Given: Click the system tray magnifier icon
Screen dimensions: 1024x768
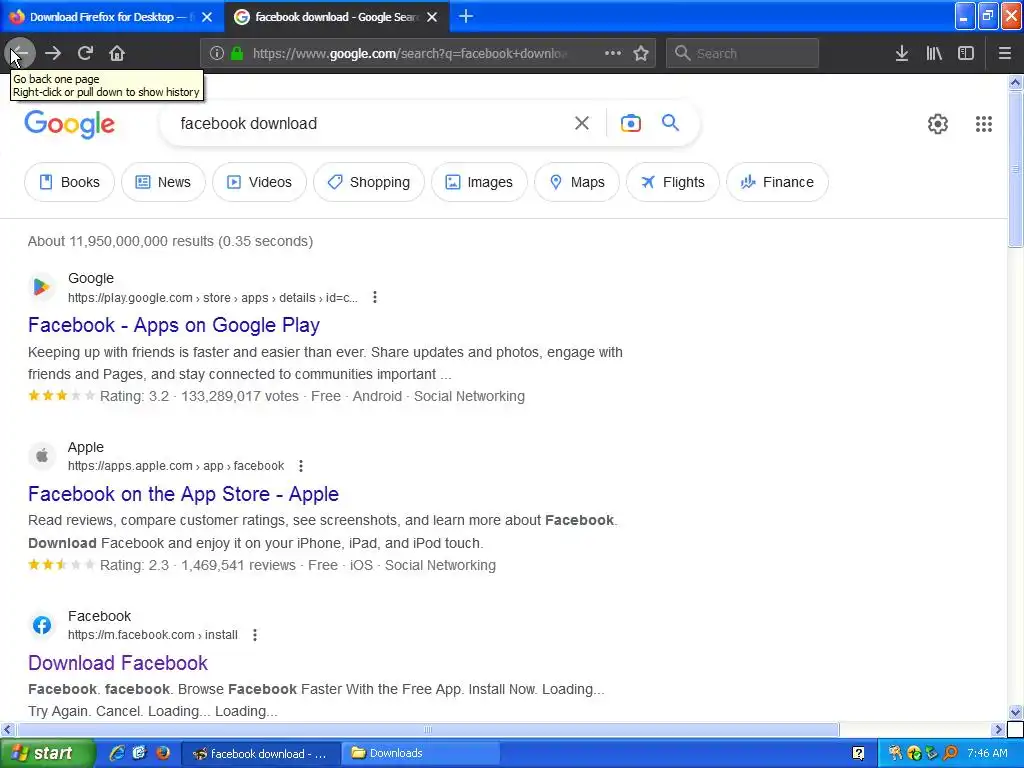Looking at the screenshot, I should click(951, 754).
